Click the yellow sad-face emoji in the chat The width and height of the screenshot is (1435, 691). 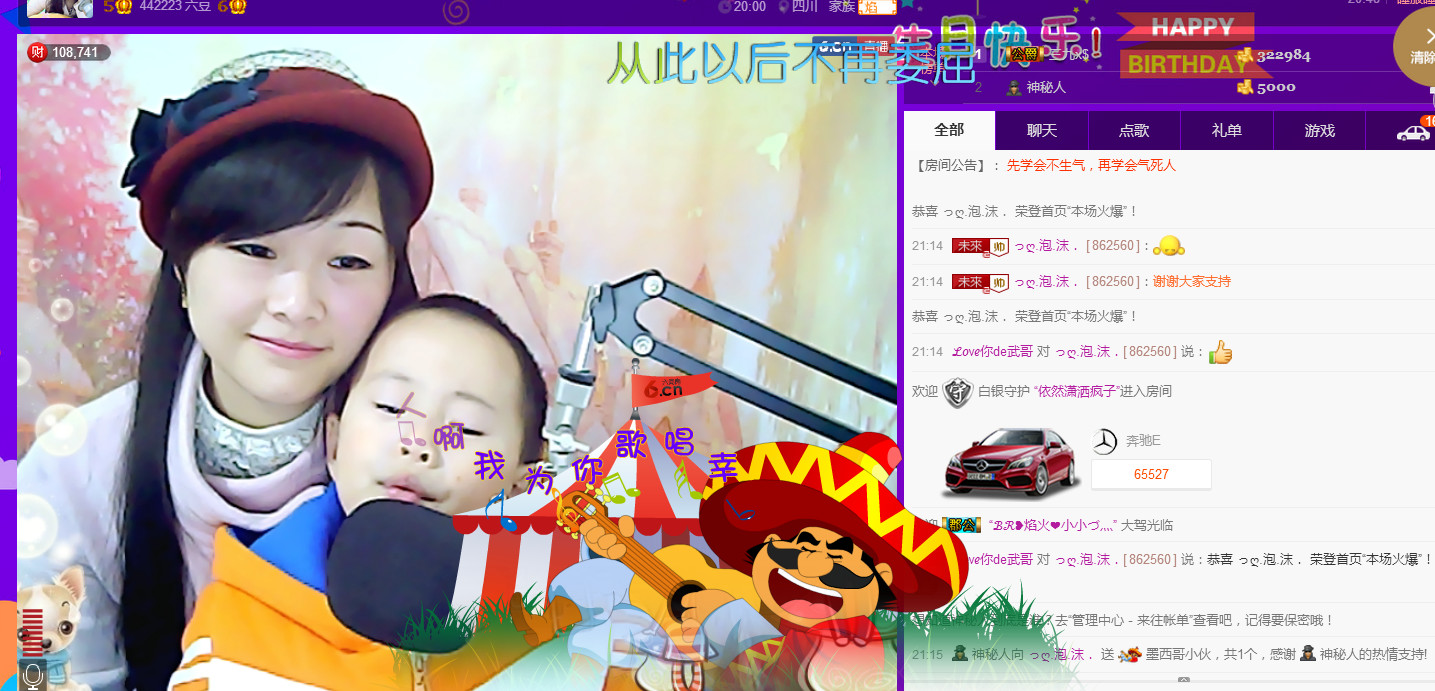(1168, 246)
